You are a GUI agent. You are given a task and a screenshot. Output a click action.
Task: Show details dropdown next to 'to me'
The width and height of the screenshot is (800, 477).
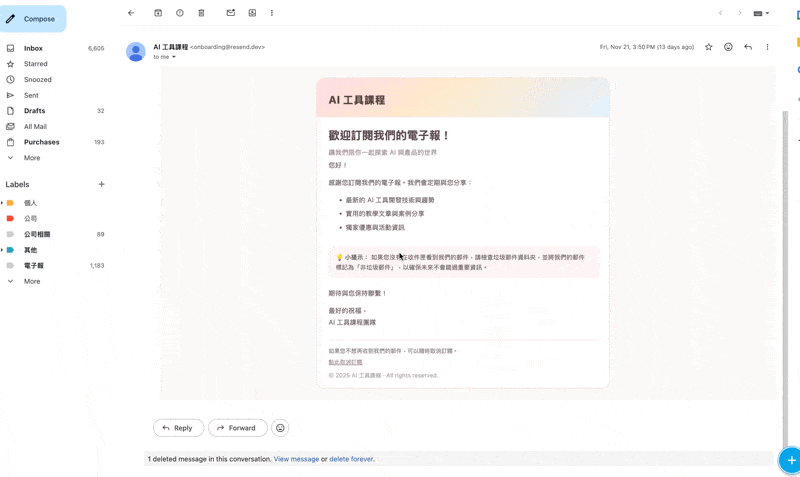[174, 57]
